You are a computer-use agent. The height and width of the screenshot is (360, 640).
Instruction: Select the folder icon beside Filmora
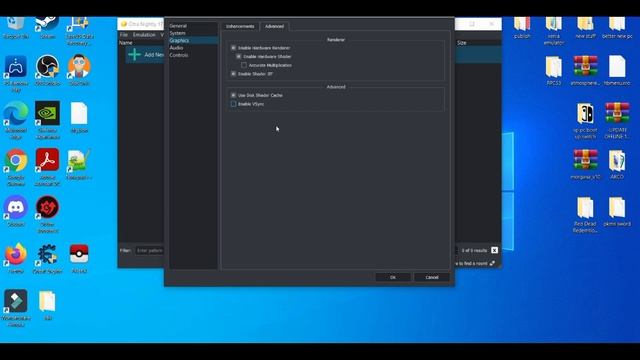click(47, 305)
